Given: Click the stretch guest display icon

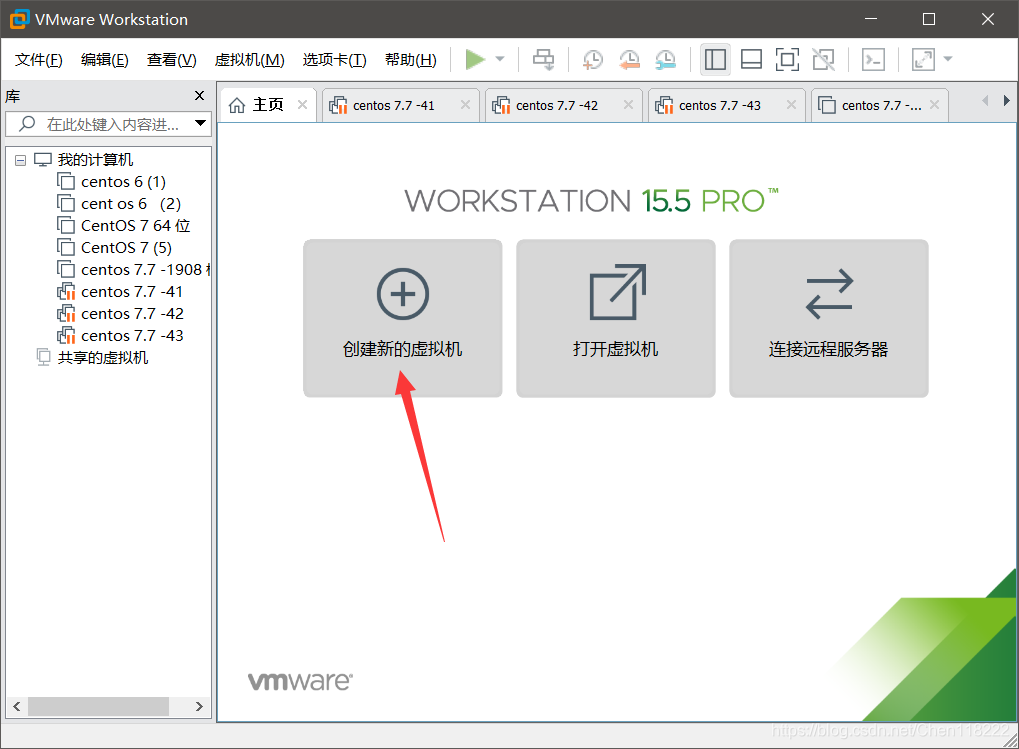Looking at the screenshot, I should pos(923,59).
